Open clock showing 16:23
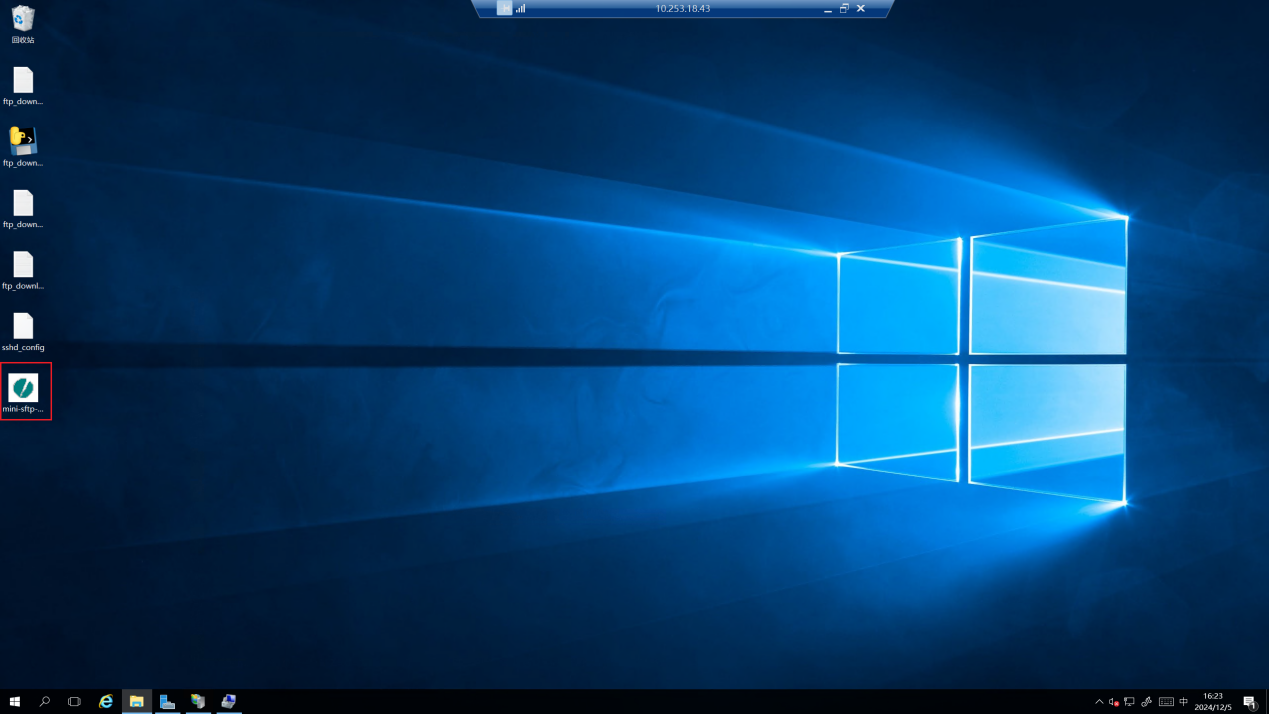Screen dimensions: 1269x714 [1213, 702]
